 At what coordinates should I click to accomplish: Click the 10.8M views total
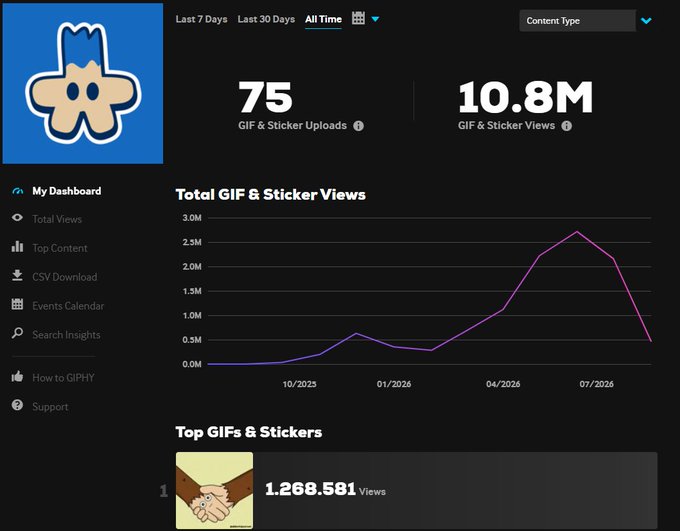click(525, 97)
